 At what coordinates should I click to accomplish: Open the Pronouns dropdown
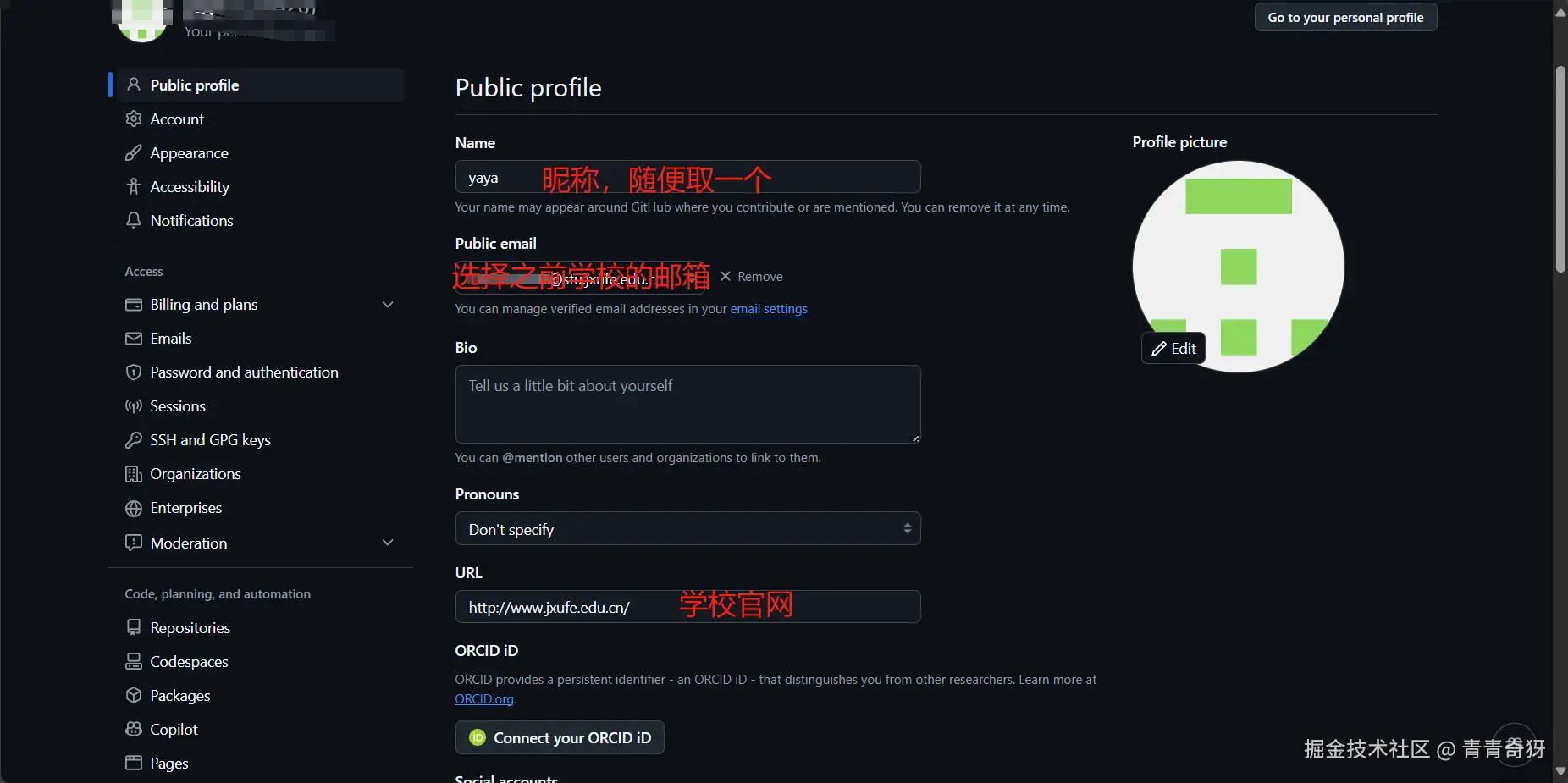(x=687, y=529)
